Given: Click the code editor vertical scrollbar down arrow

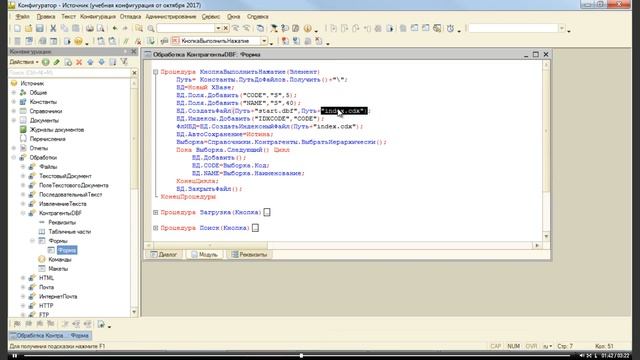Looking at the screenshot, I should (546, 236).
